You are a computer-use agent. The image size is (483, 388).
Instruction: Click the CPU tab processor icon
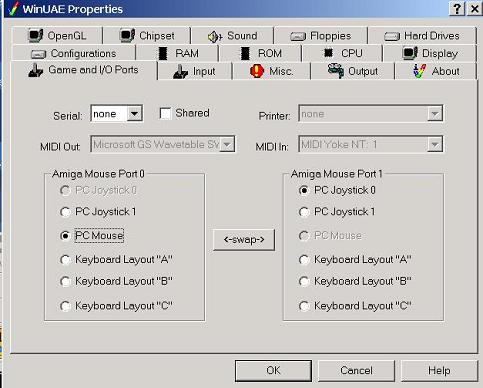click(x=328, y=53)
